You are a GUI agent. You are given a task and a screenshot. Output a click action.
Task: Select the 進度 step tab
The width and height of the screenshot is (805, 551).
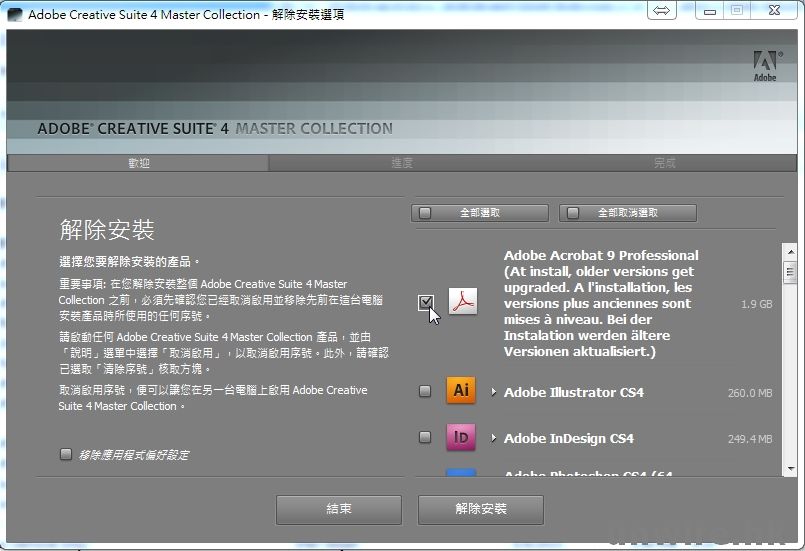pos(402,163)
